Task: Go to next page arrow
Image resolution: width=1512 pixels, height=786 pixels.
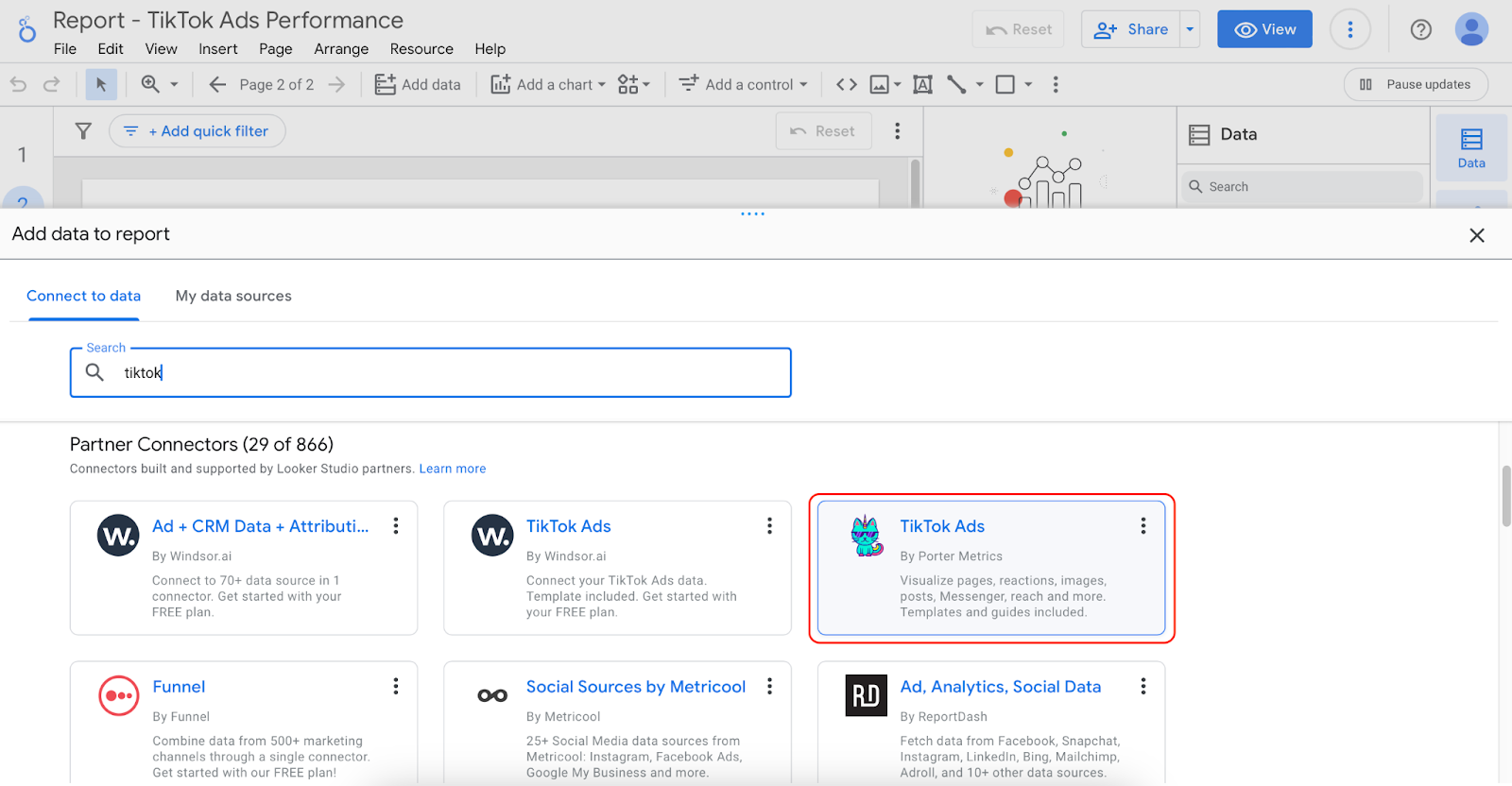Action: [336, 84]
